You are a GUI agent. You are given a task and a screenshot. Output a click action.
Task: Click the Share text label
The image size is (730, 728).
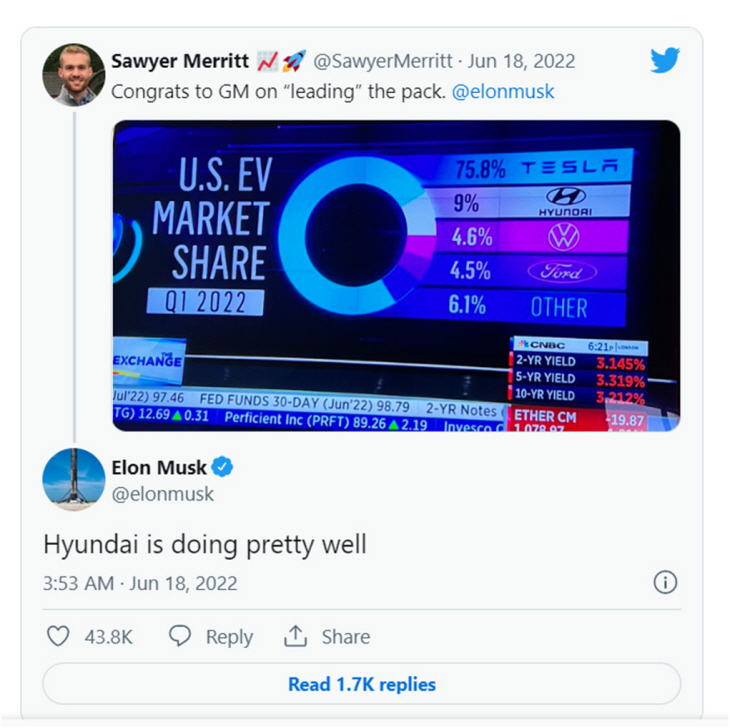point(345,636)
